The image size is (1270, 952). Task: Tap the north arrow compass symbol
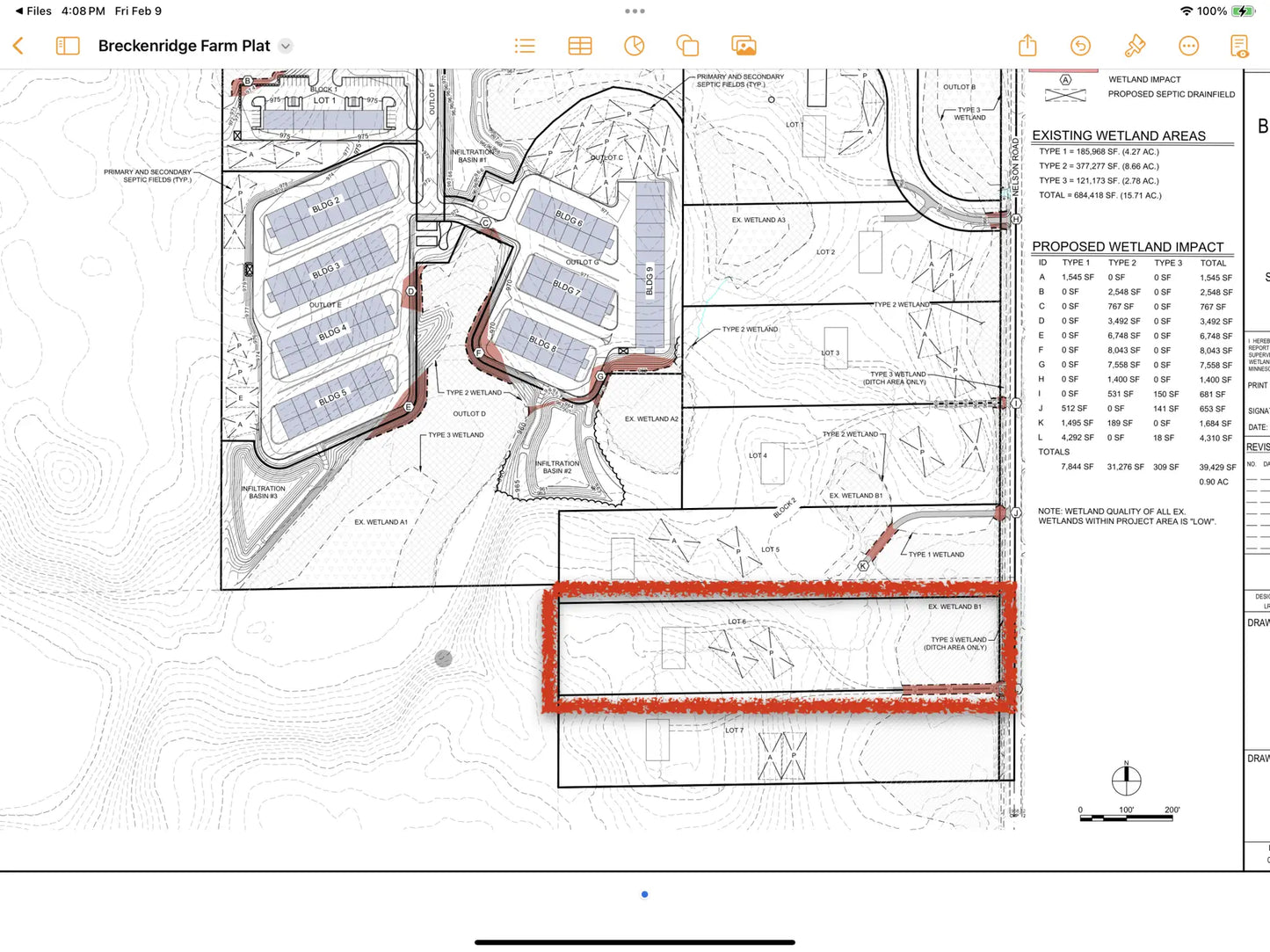pos(1126,778)
